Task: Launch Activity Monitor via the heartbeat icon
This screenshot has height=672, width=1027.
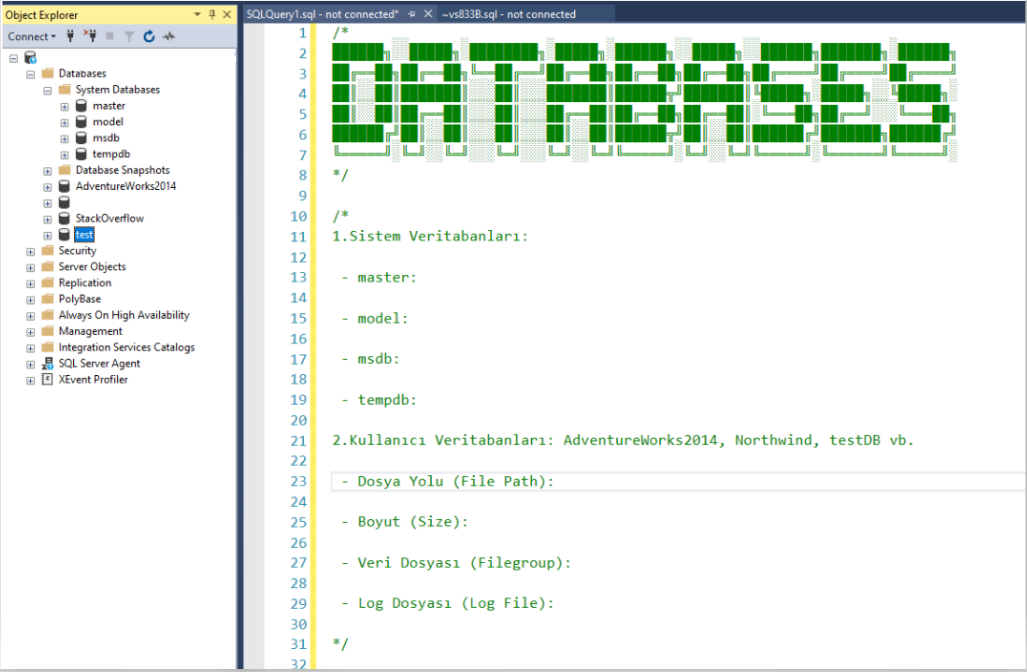Action: [x=169, y=36]
